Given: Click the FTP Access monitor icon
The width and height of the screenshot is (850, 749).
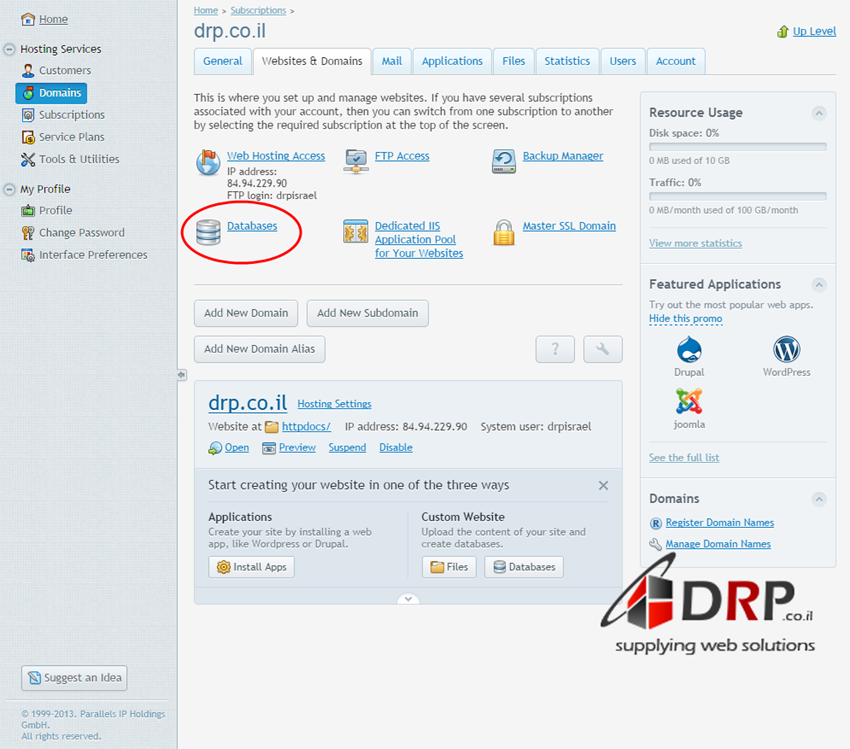Looking at the screenshot, I should tap(356, 161).
